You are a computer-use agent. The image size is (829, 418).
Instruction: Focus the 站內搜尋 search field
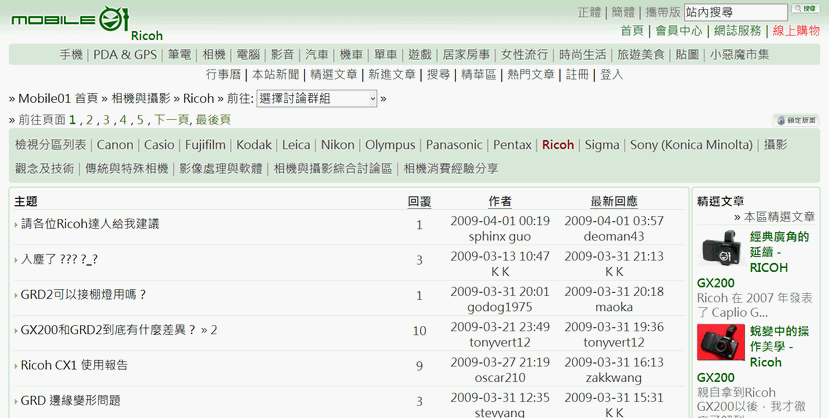735,12
